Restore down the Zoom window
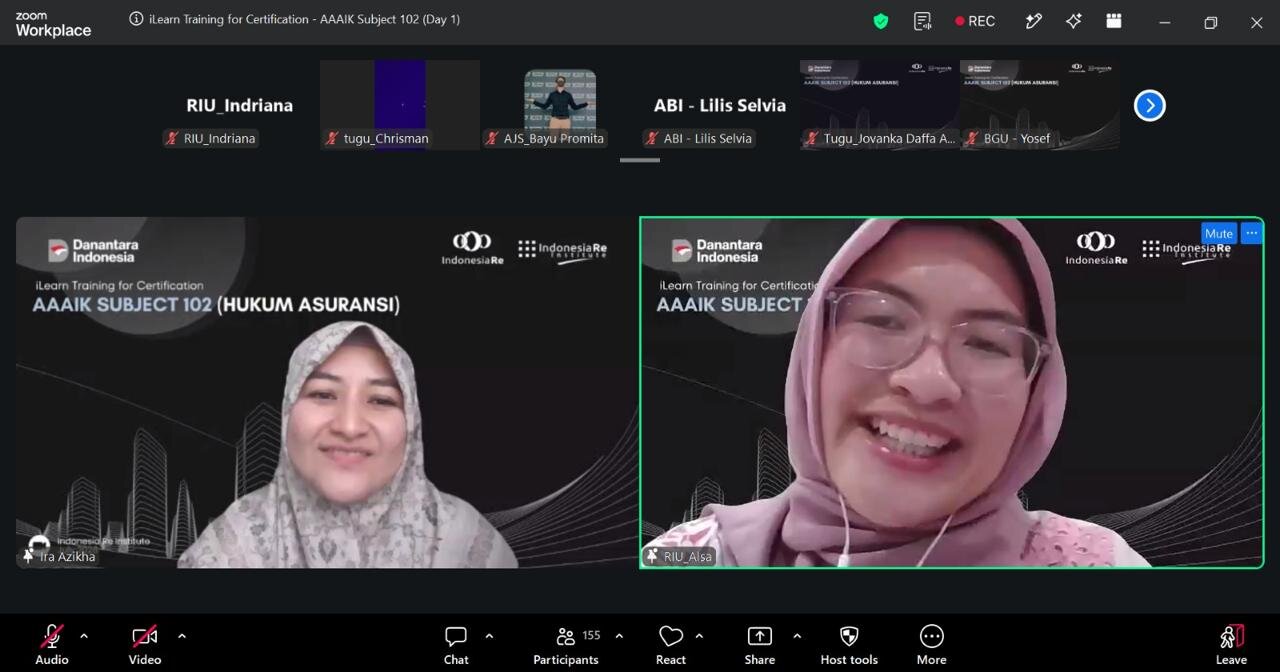 [x=1211, y=22]
